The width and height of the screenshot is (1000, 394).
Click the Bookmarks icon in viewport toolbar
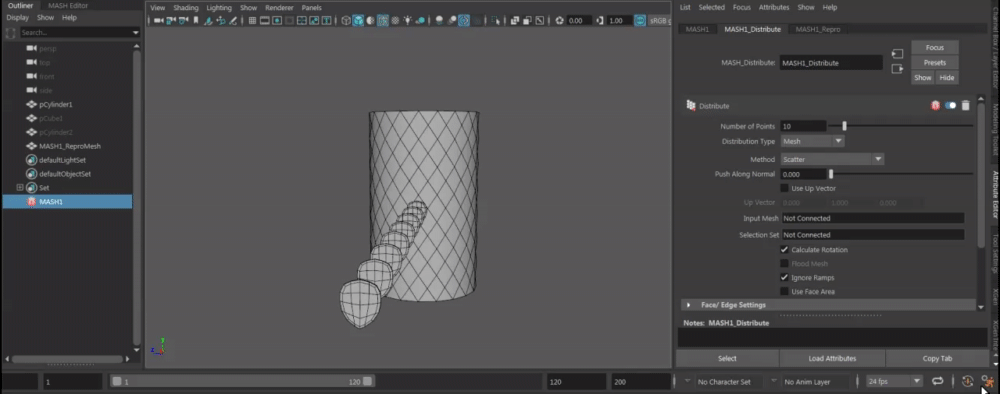click(x=196, y=21)
